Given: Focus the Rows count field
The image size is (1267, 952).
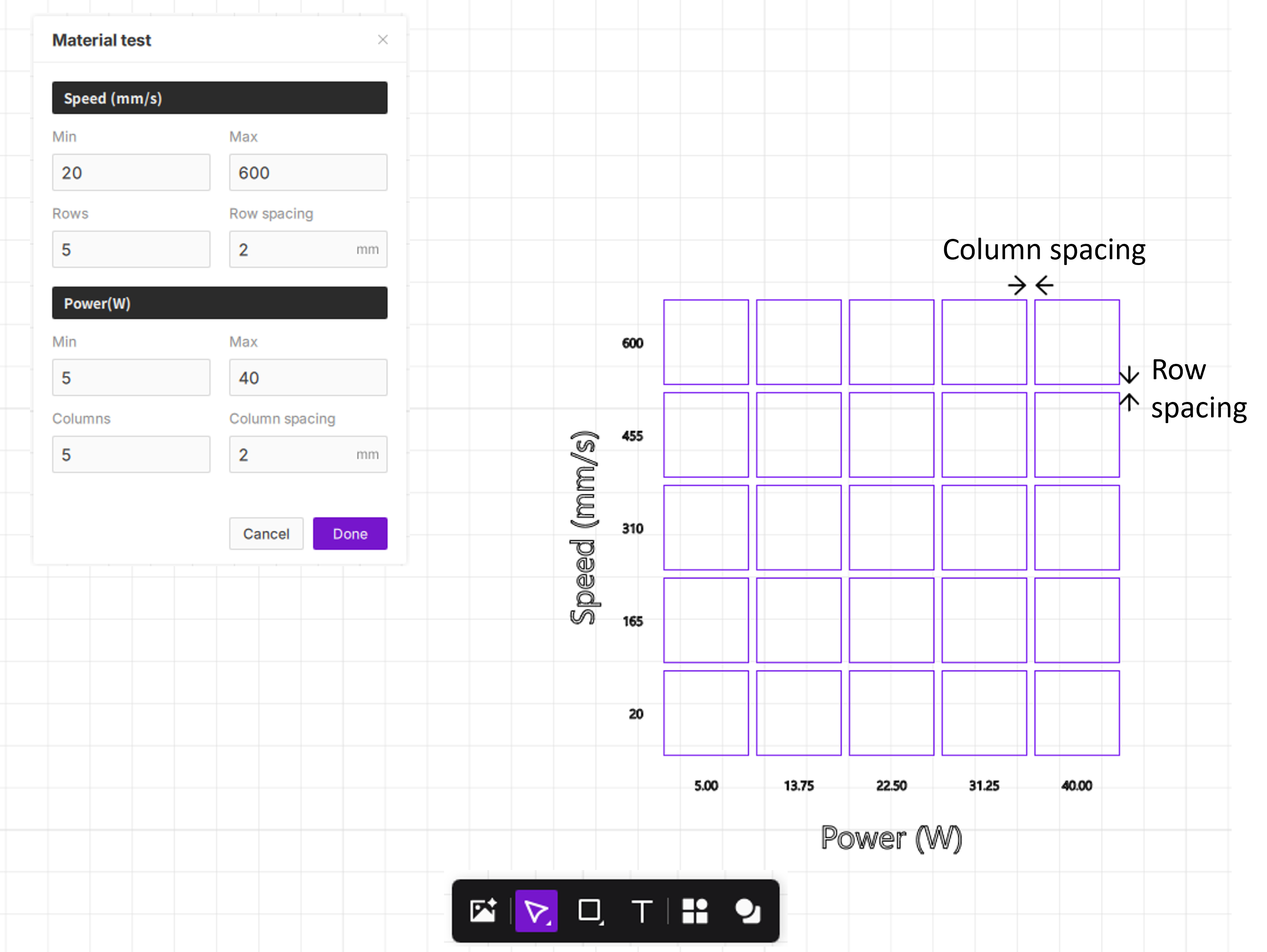Looking at the screenshot, I should pyautogui.click(x=130, y=249).
